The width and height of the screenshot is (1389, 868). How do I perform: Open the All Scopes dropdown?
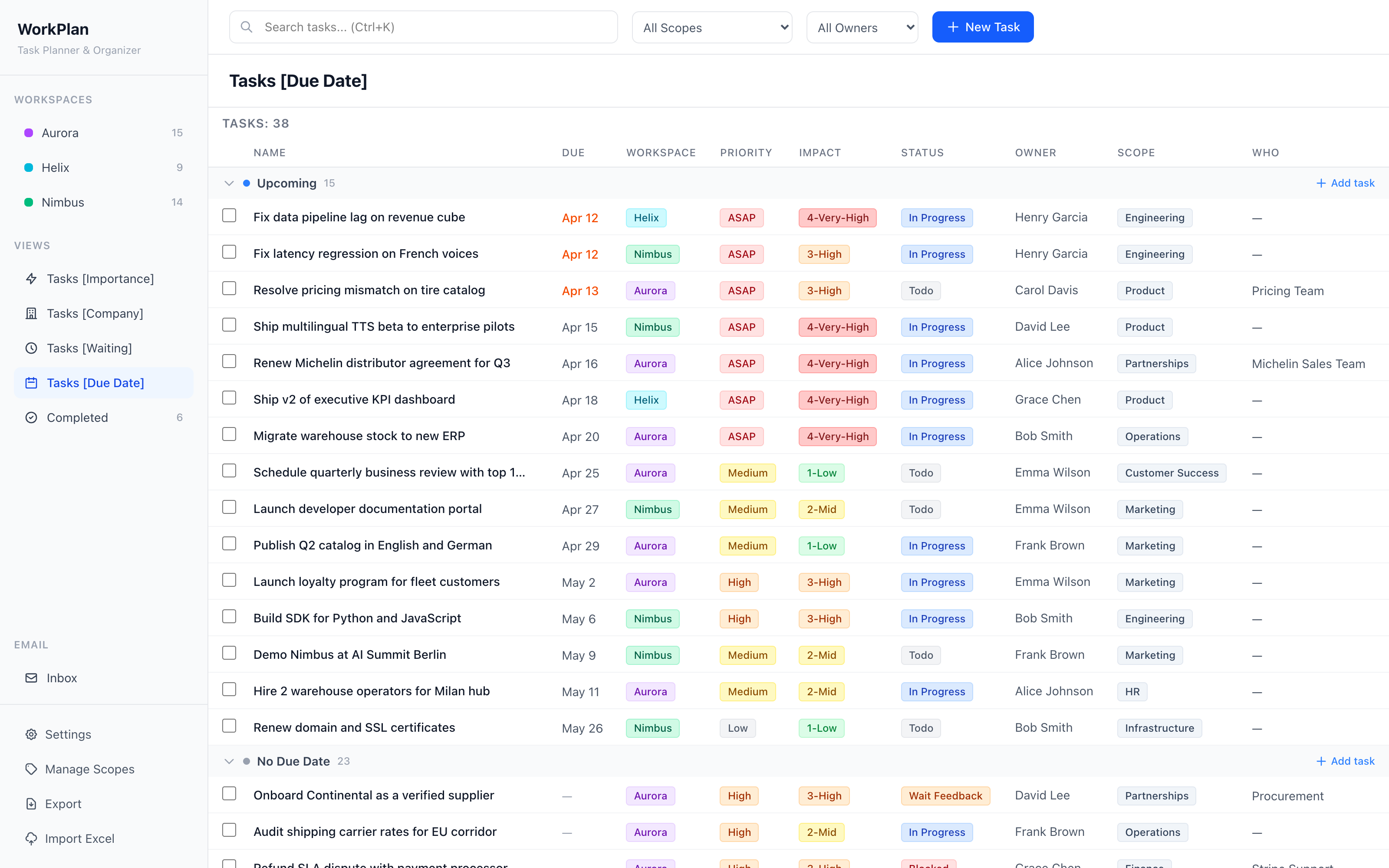point(712,27)
